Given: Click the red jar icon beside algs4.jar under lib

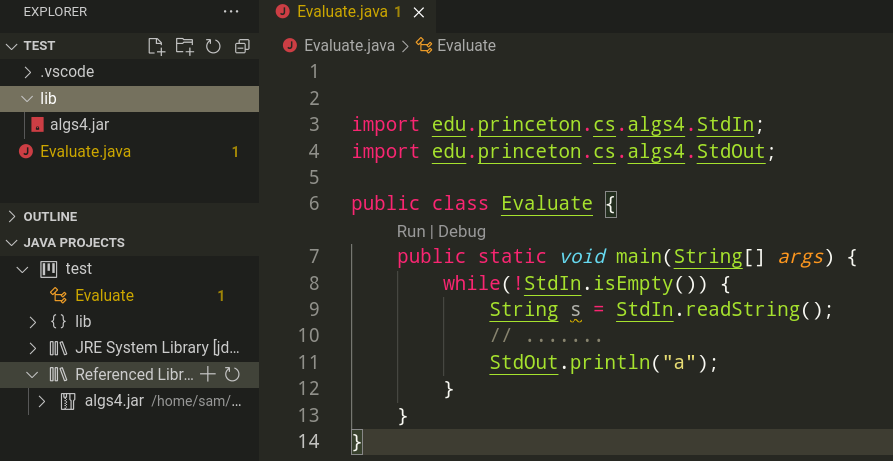Looking at the screenshot, I should [x=38, y=125].
